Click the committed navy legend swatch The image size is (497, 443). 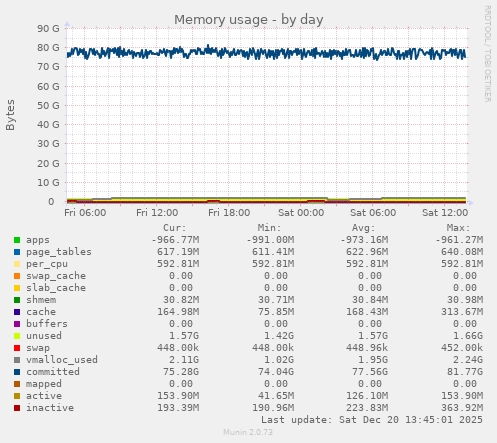click(x=17, y=372)
